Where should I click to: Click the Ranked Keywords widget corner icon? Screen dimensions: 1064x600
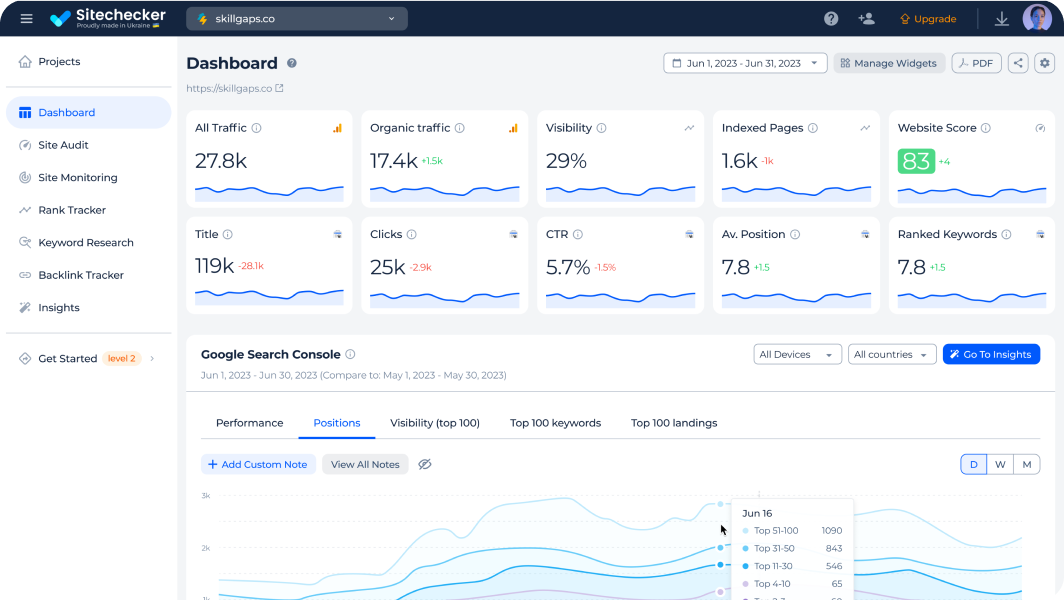tap(1040, 234)
